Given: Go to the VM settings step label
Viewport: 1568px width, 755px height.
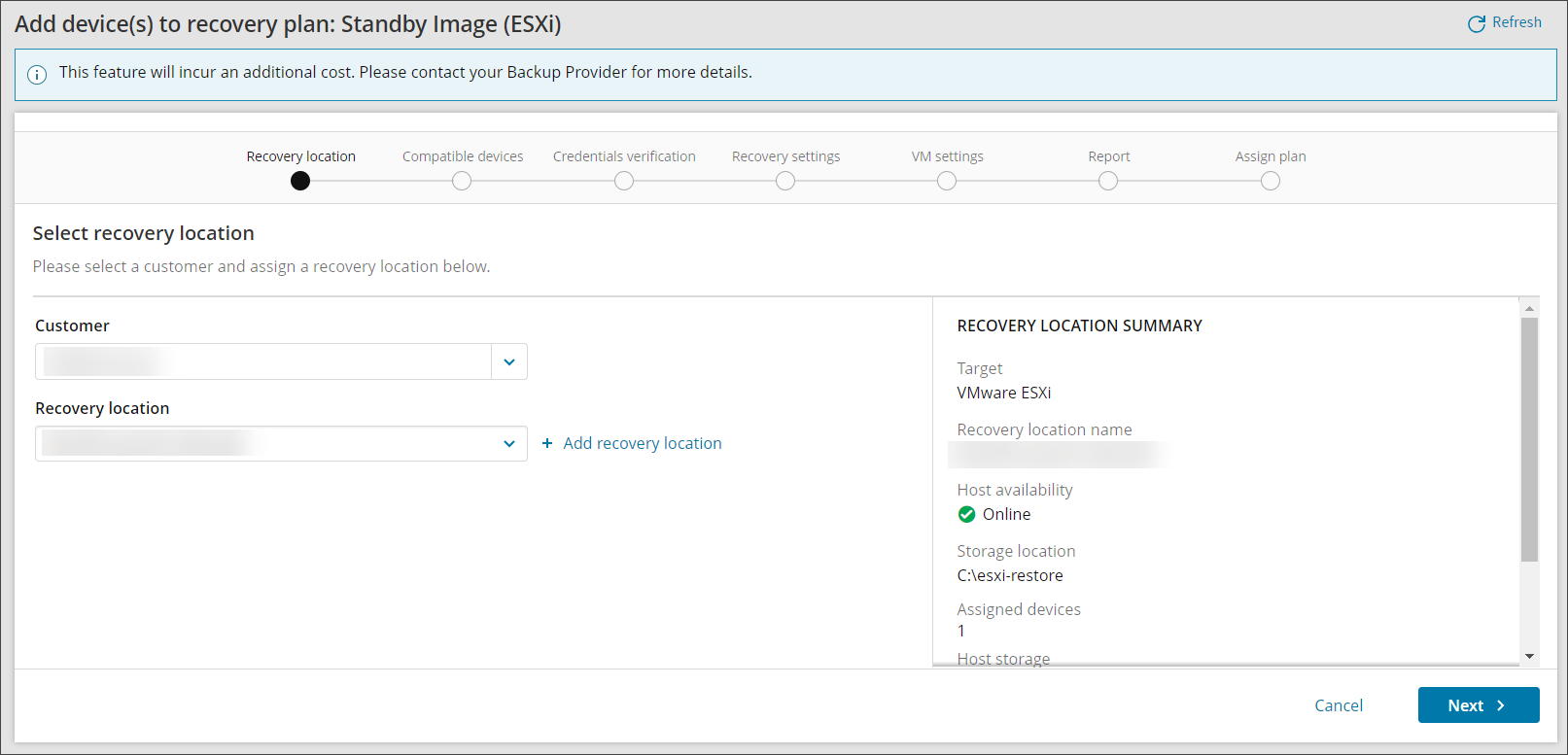Looking at the screenshot, I should coord(947,156).
